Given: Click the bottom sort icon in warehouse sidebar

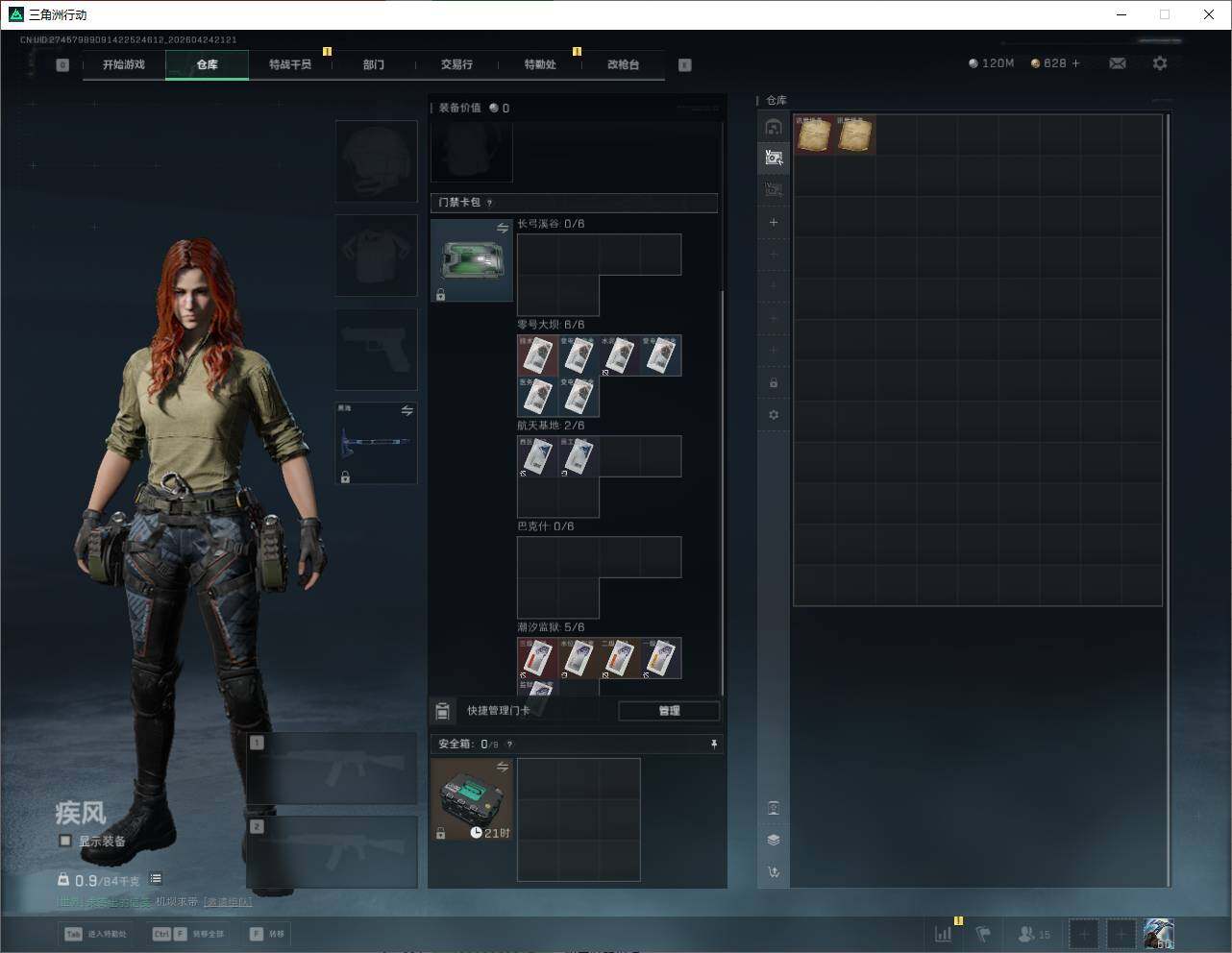Looking at the screenshot, I should point(774,872).
